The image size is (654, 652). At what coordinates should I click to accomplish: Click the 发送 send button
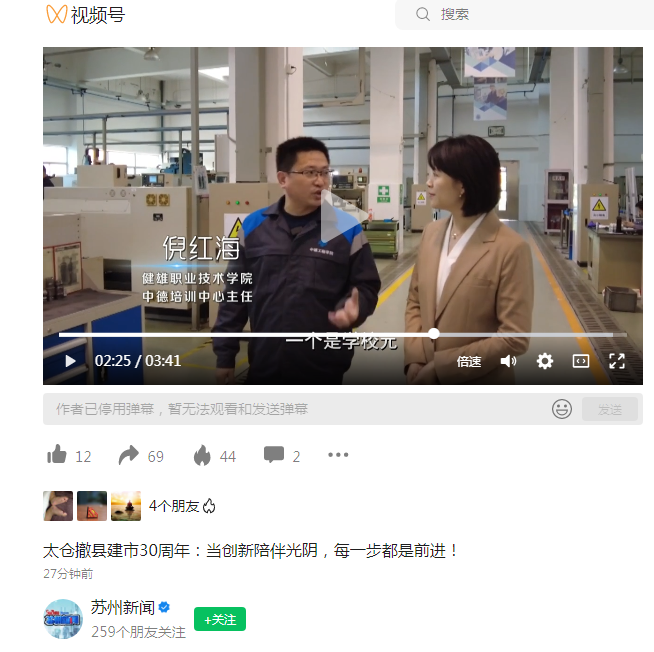[610, 409]
